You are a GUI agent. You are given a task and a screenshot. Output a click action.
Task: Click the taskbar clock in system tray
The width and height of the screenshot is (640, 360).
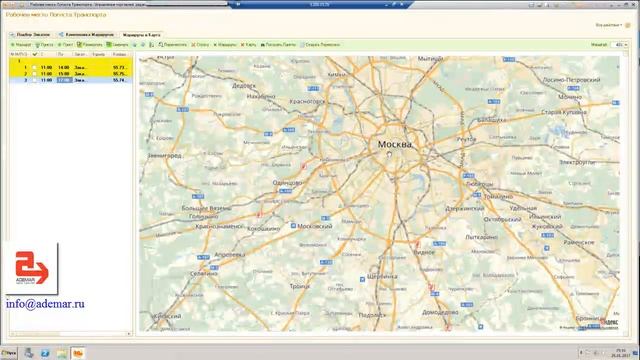pos(620,352)
